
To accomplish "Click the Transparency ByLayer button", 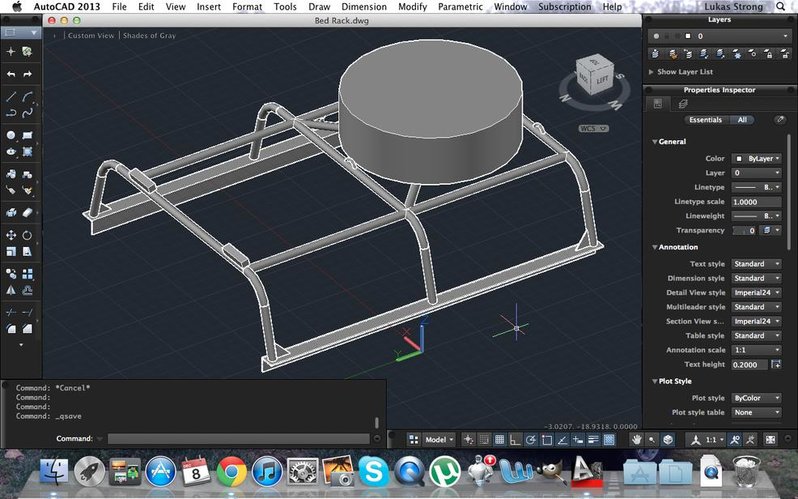I will 772,231.
